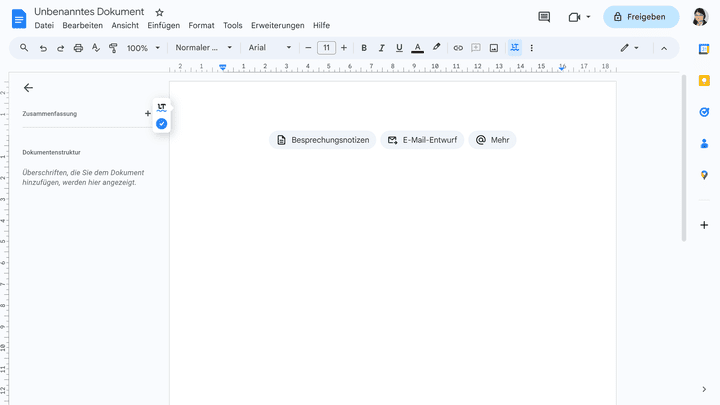Open the Normaler text style dropdown
720x405 pixels.
pyautogui.click(x=203, y=48)
